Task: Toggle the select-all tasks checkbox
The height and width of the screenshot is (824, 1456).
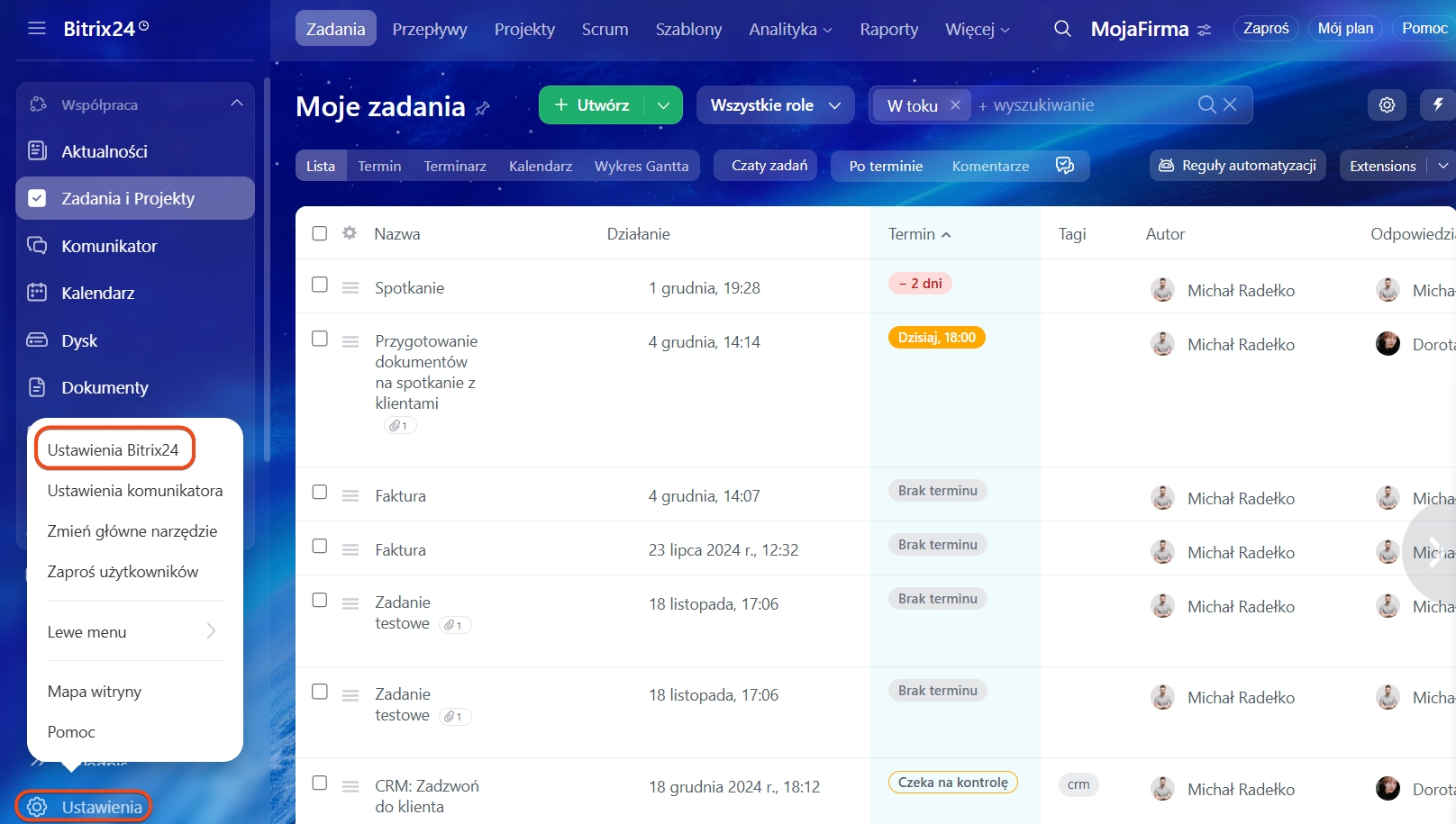Action: [320, 233]
